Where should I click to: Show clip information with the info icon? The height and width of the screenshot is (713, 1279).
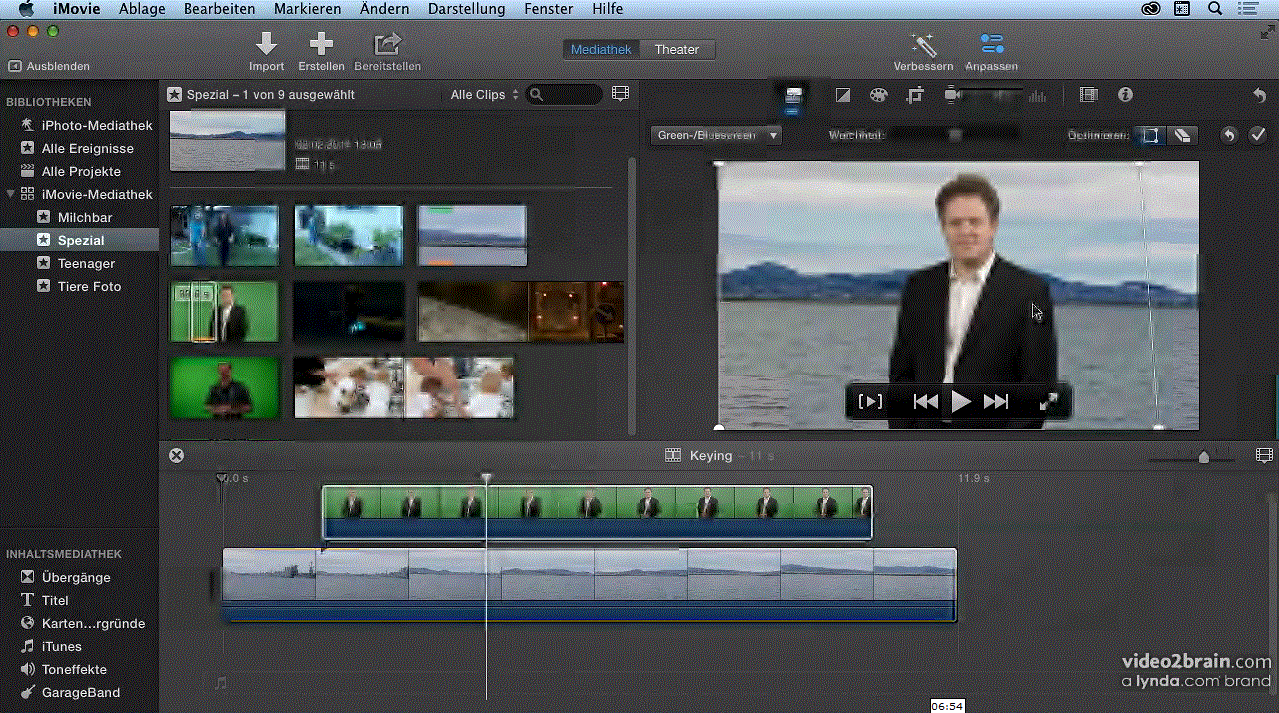(x=1126, y=95)
